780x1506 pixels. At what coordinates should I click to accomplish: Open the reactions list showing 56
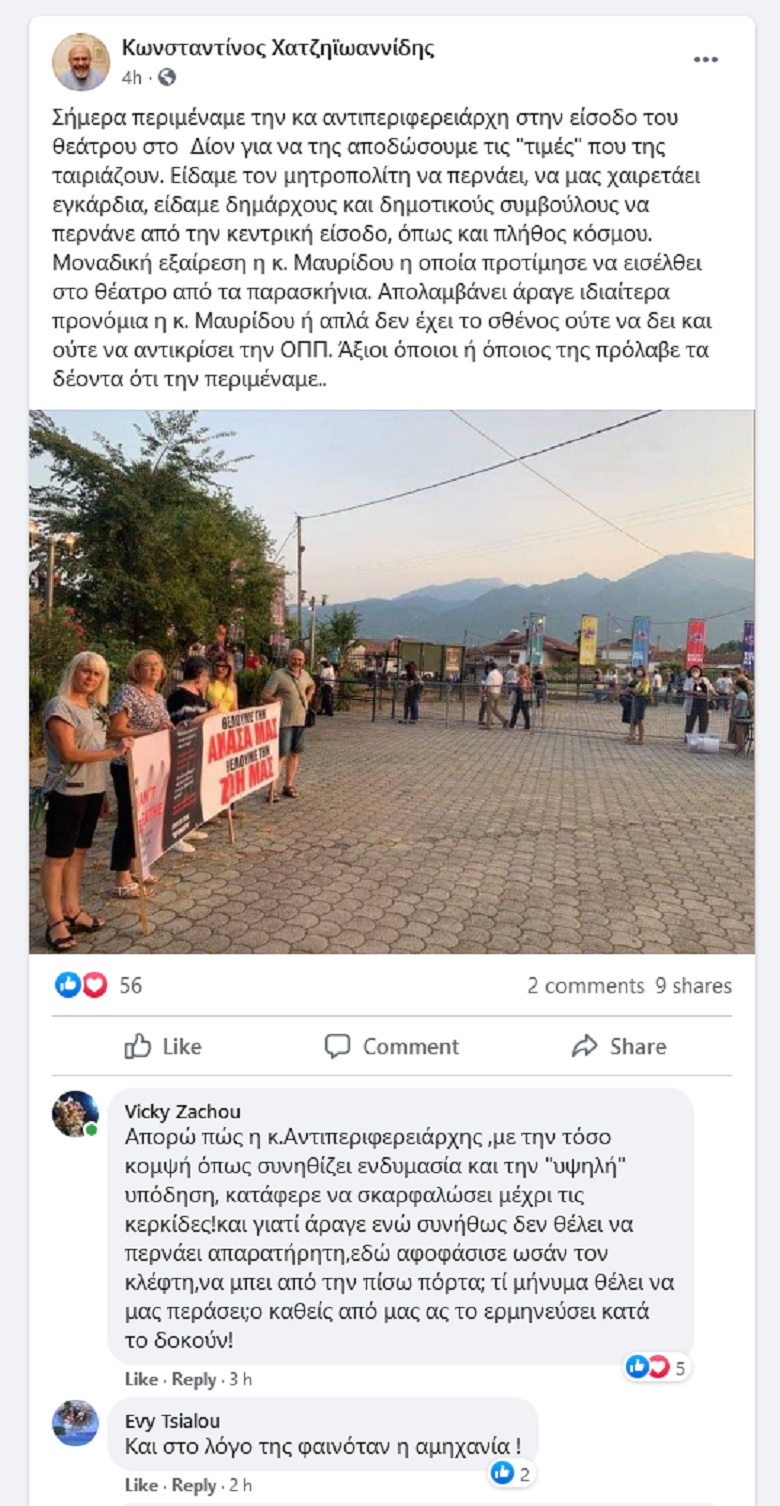click(98, 985)
